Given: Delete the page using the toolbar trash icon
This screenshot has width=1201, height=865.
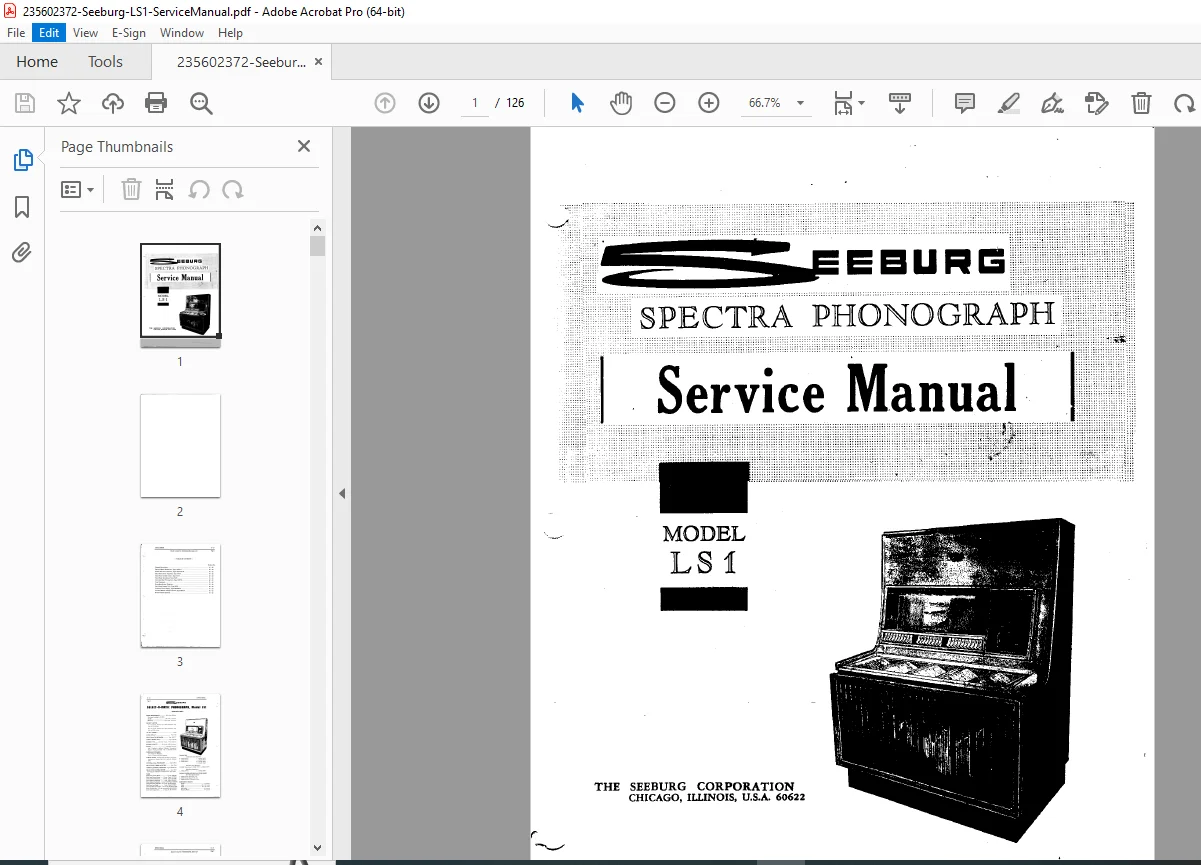Looking at the screenshot, I should click(x=1141, y=103).
